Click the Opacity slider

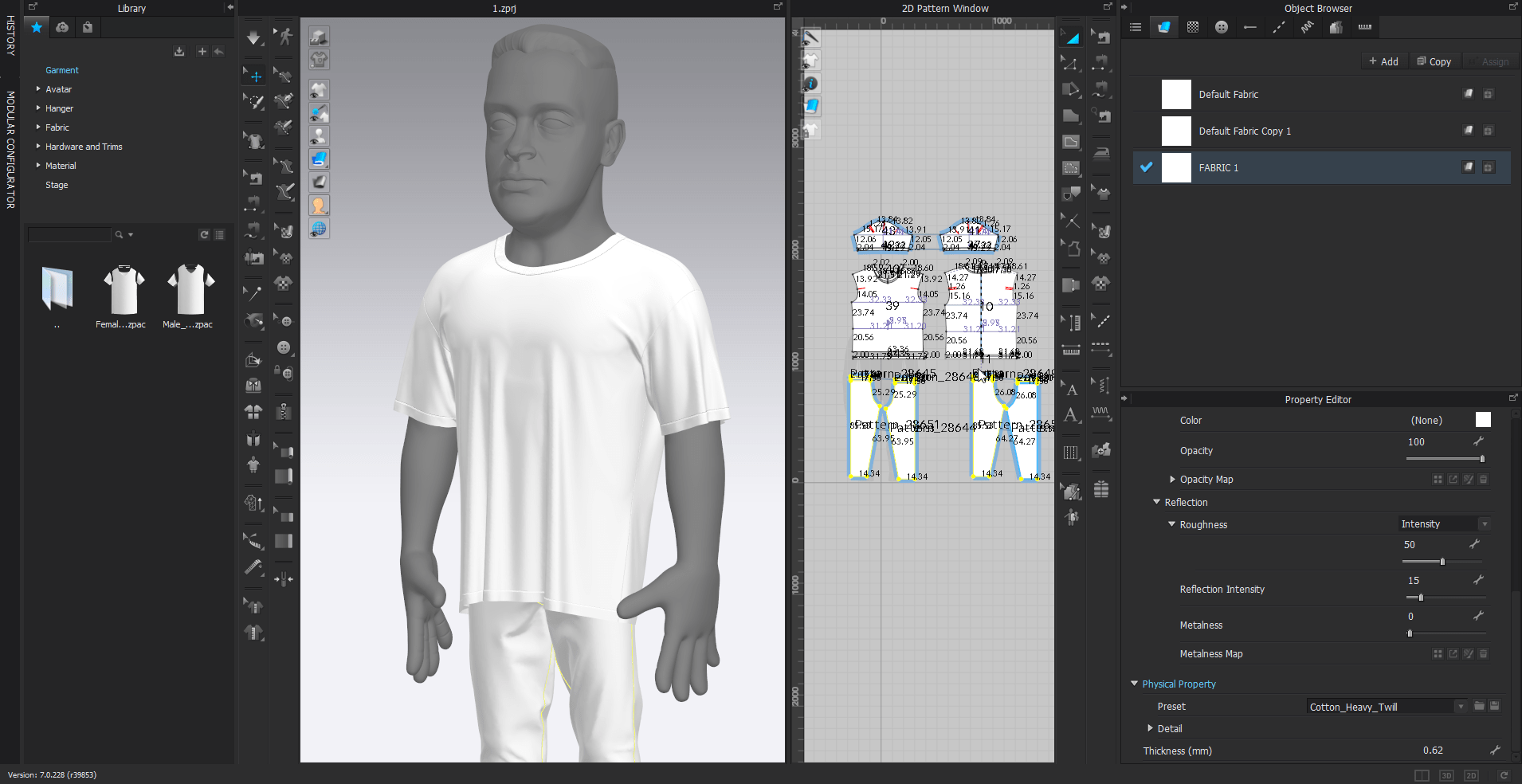coord(1444,459)
